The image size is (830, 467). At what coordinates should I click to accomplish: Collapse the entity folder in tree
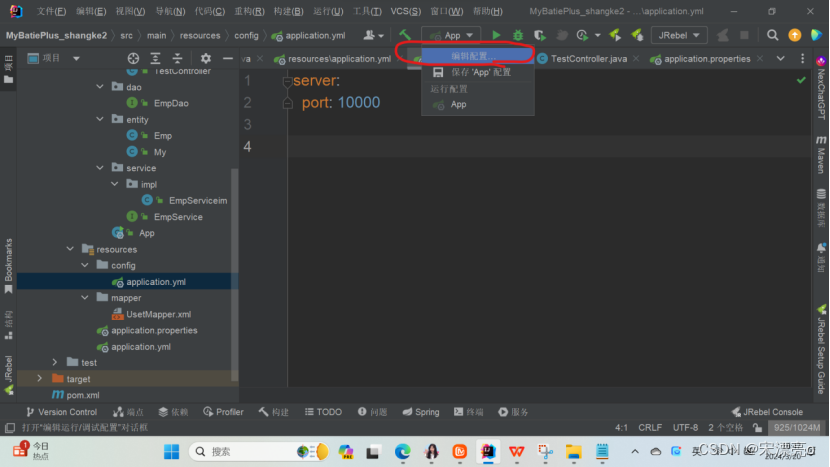click(x=99, y=119)
